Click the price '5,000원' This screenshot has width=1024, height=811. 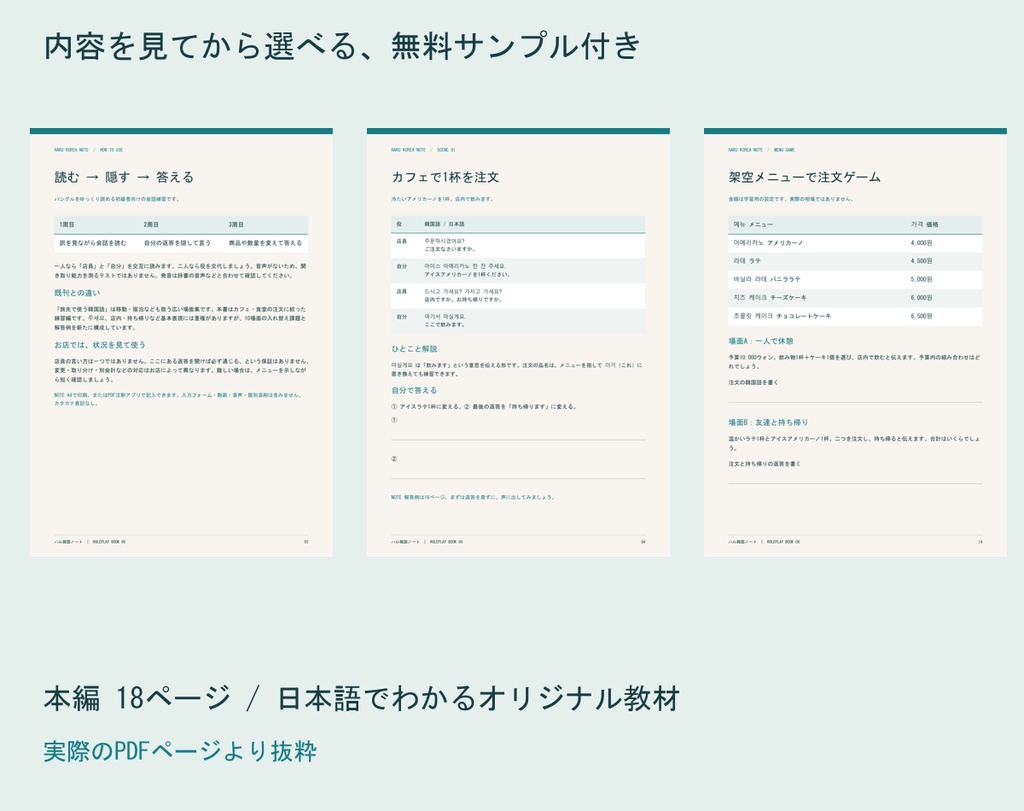[921, 279]
